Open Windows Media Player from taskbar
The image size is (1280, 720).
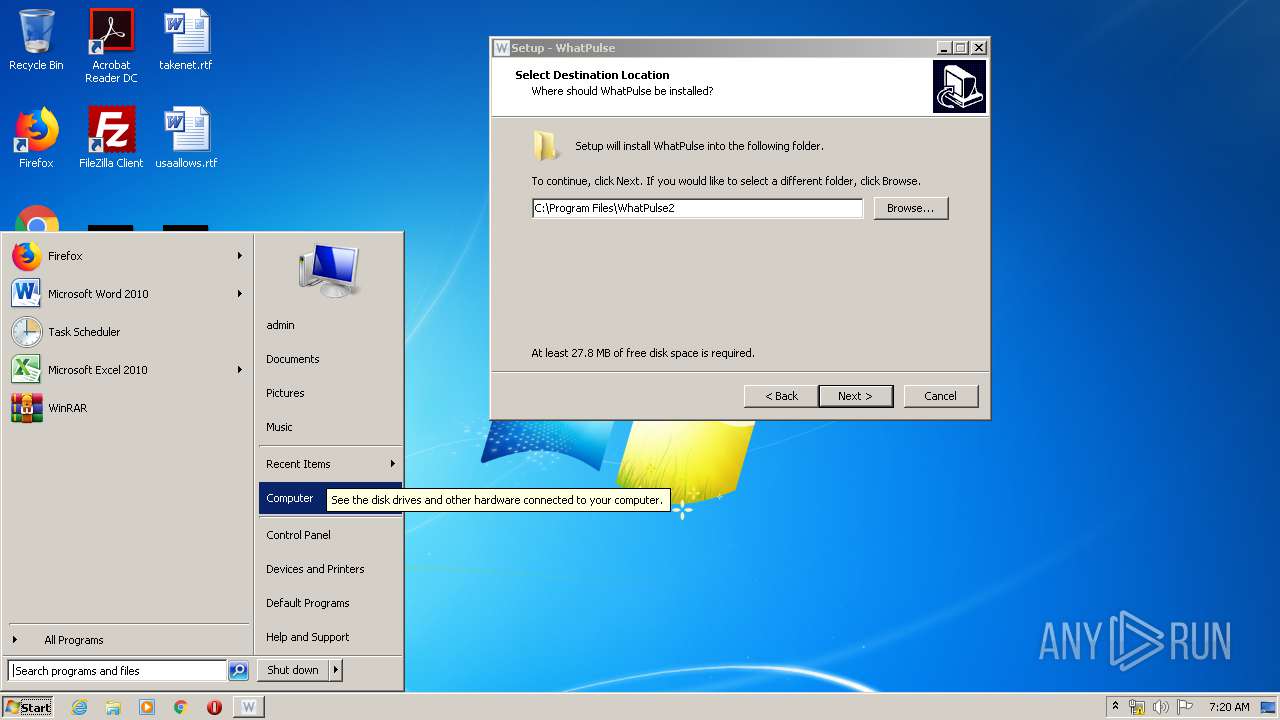tap(147, 707)
